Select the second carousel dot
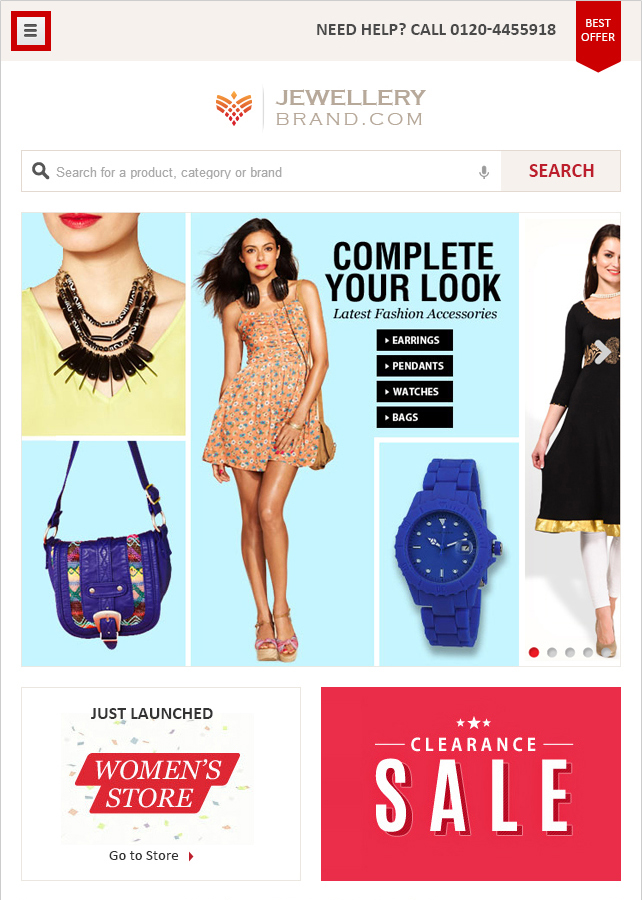The width and height of the screenshot is (642, 900). (x=552, y=652)
